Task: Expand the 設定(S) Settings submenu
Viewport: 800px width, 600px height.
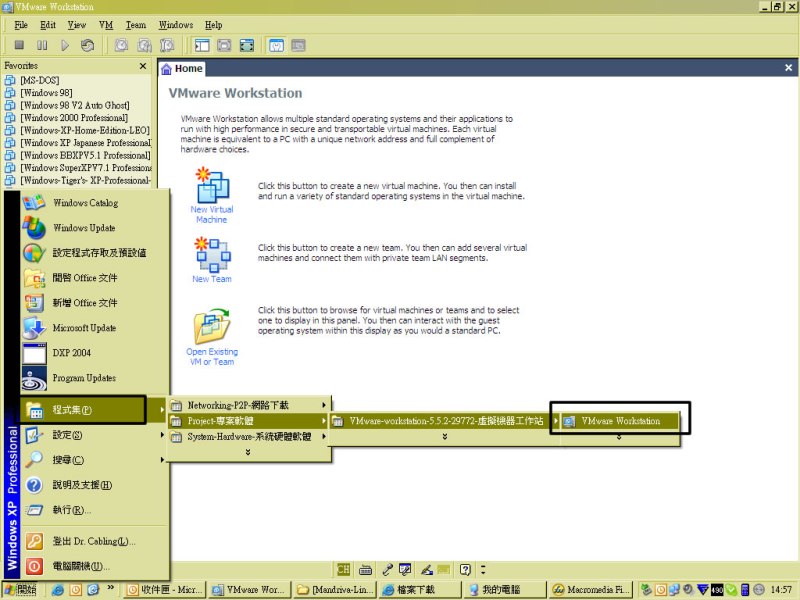Action: point(95,435)
